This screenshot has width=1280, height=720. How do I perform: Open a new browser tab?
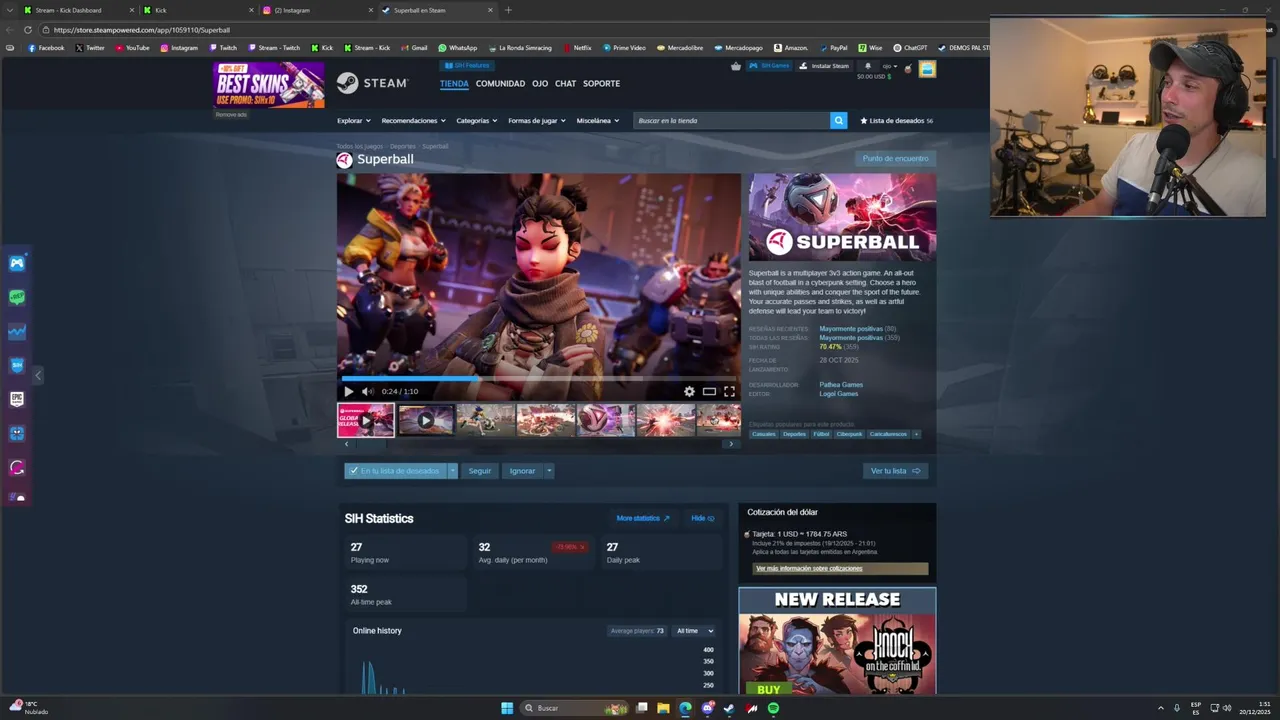pos(508,10)
